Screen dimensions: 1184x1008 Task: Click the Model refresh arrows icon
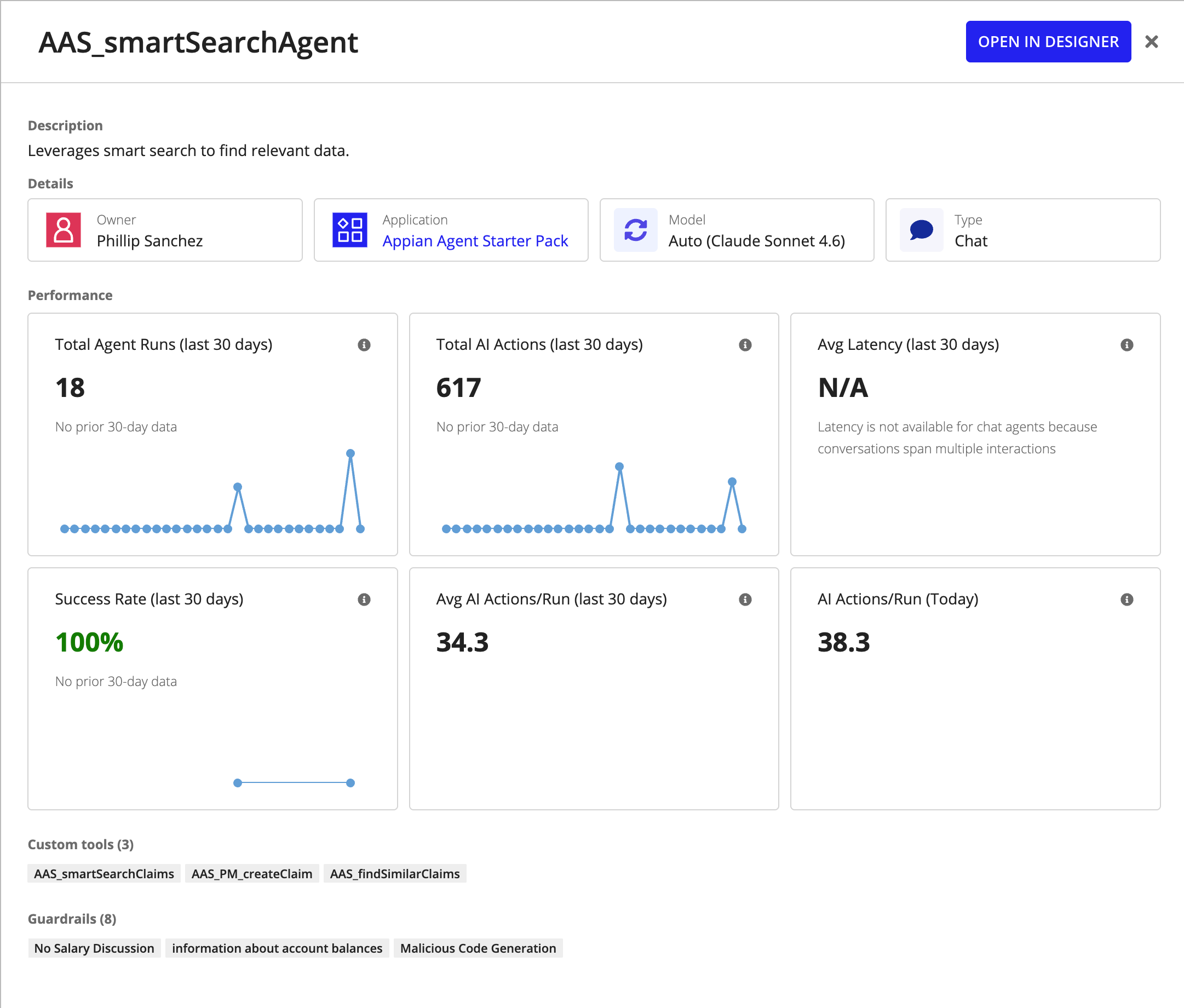pos(635,230)
